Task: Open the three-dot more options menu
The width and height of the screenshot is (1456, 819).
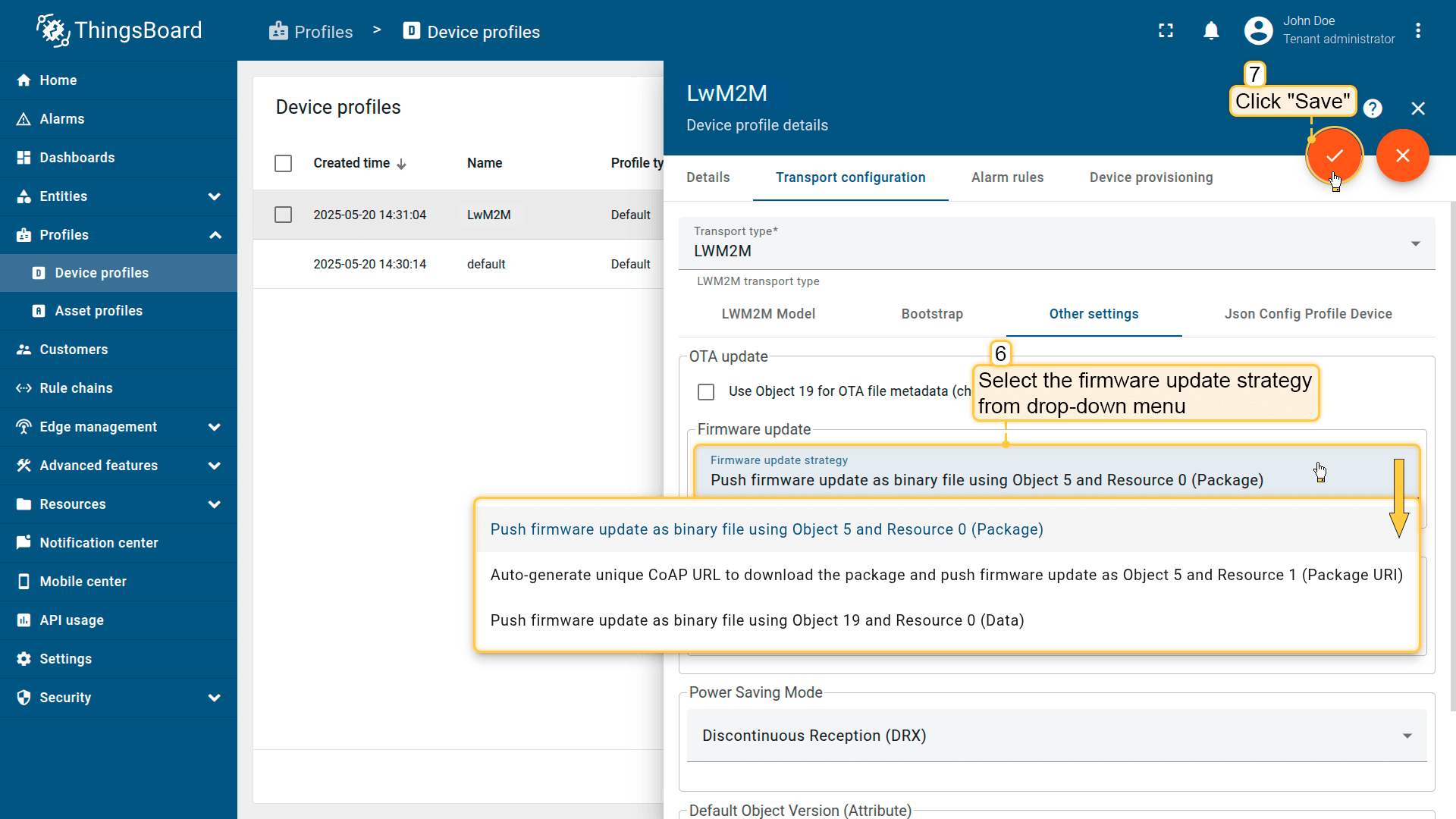Action: [x=1418, y=30]
